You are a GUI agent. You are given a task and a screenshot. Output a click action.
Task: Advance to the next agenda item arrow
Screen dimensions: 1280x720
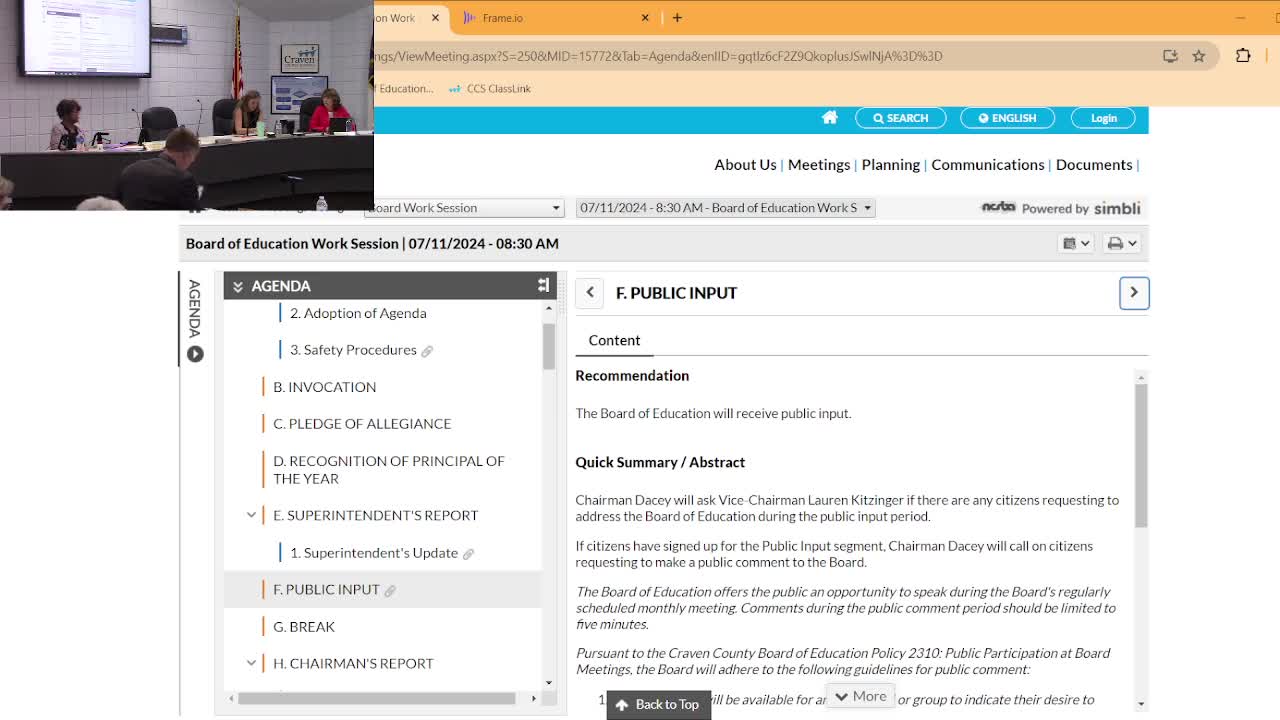coord(1134,292)
